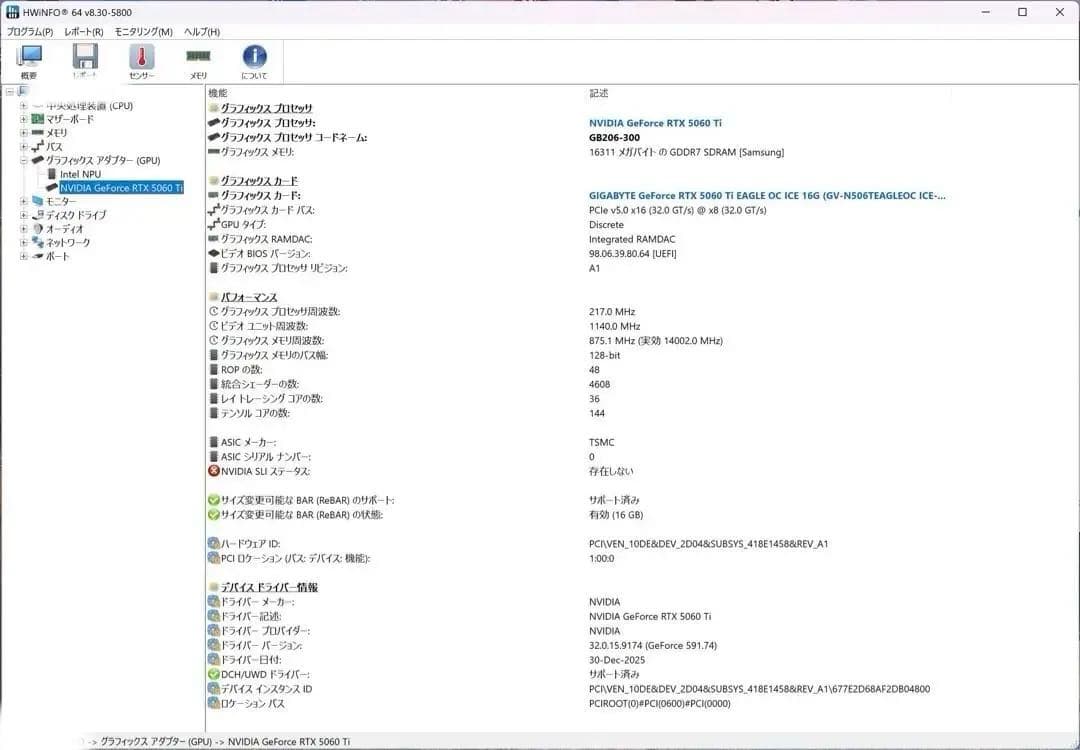Click the PCIe v5.0 x16 bus value
1080x750 pixels.
click(677, 210)
